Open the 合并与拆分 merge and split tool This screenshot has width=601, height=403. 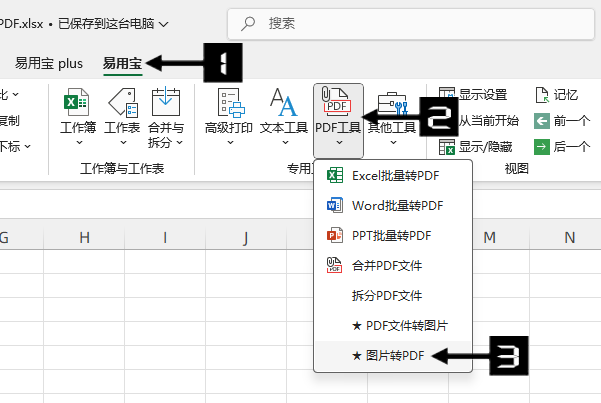(x=165, y=104)
